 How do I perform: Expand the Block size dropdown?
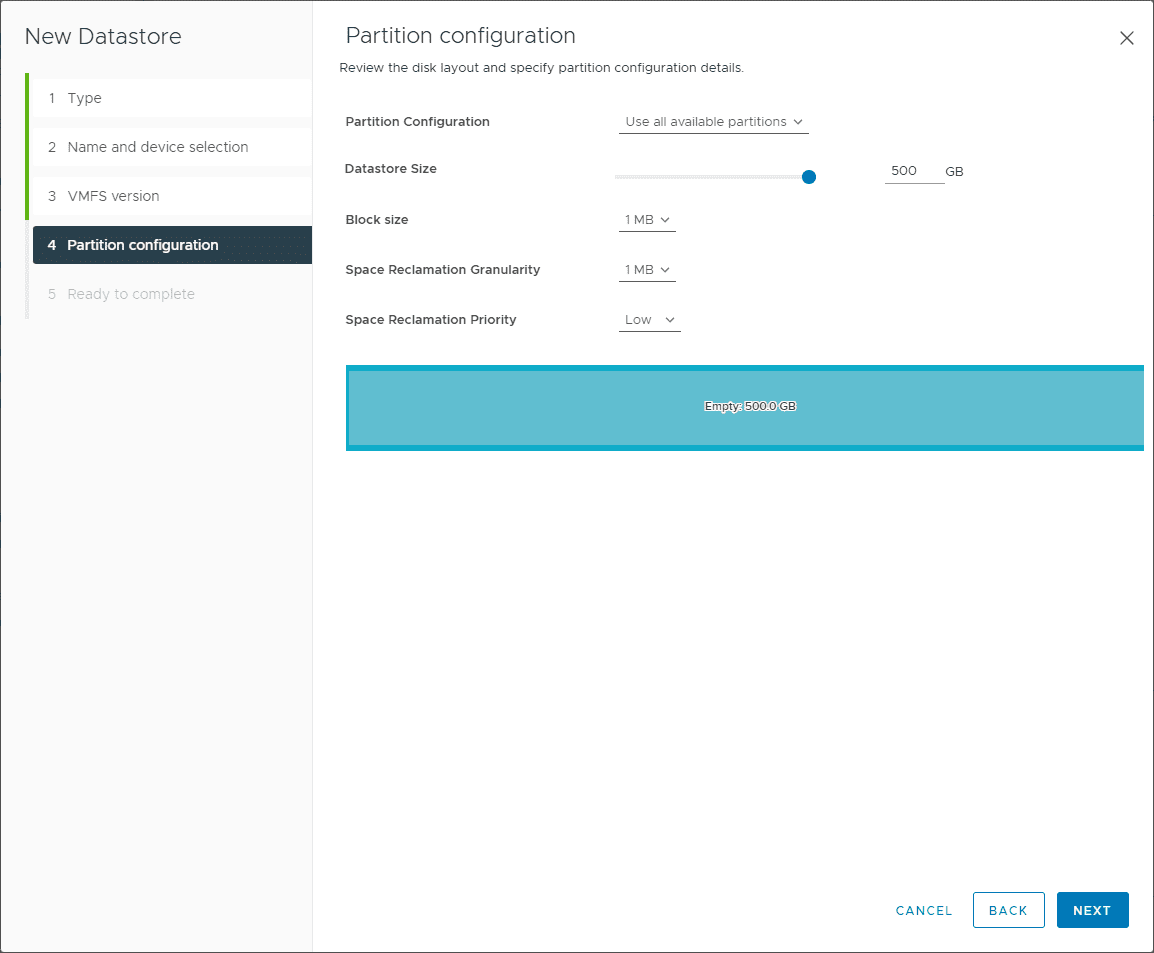click(x=647, y=220)
